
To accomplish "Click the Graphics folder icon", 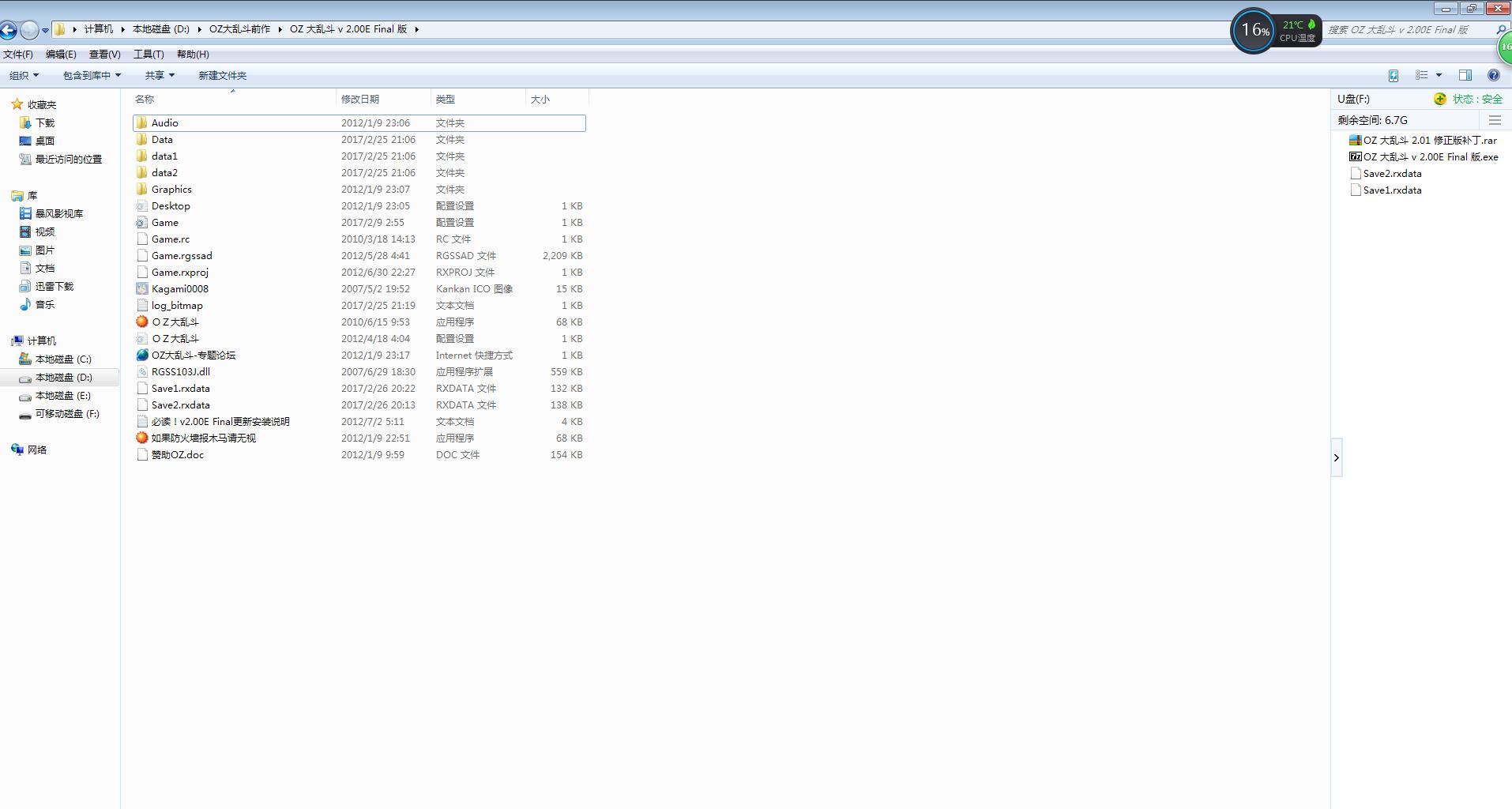I will tap(141, 189).
